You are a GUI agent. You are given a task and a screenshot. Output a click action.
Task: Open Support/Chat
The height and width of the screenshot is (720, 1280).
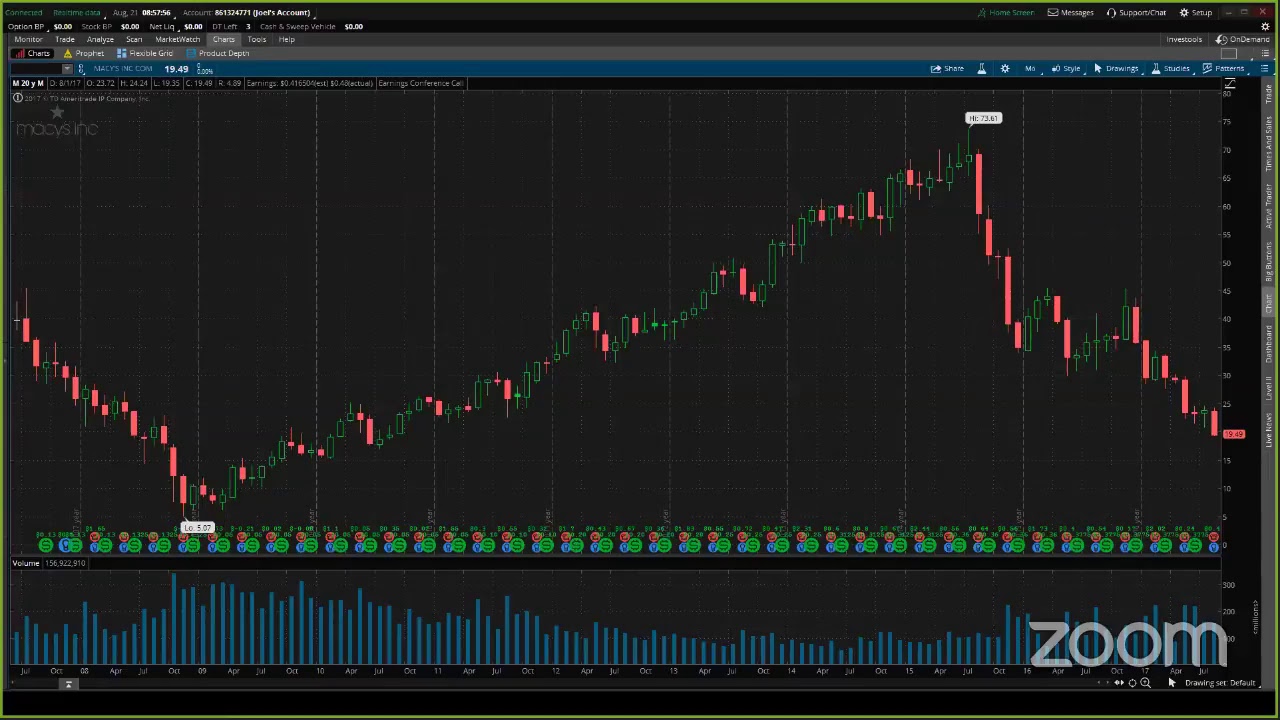1136,13
